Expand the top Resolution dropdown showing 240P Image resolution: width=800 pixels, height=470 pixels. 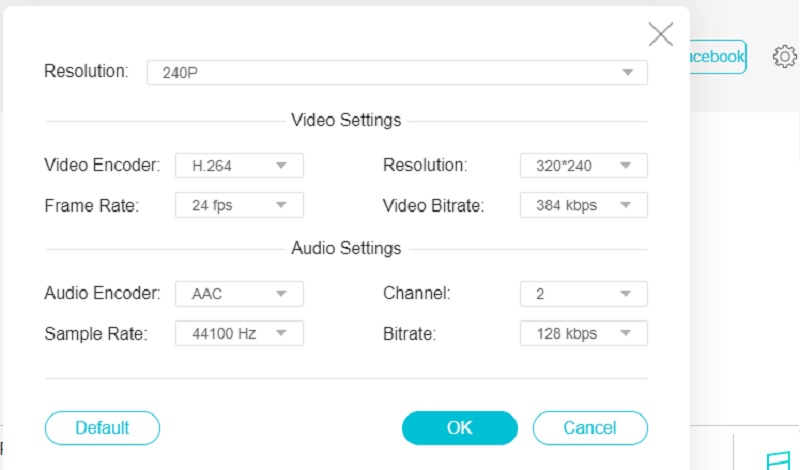397,73
